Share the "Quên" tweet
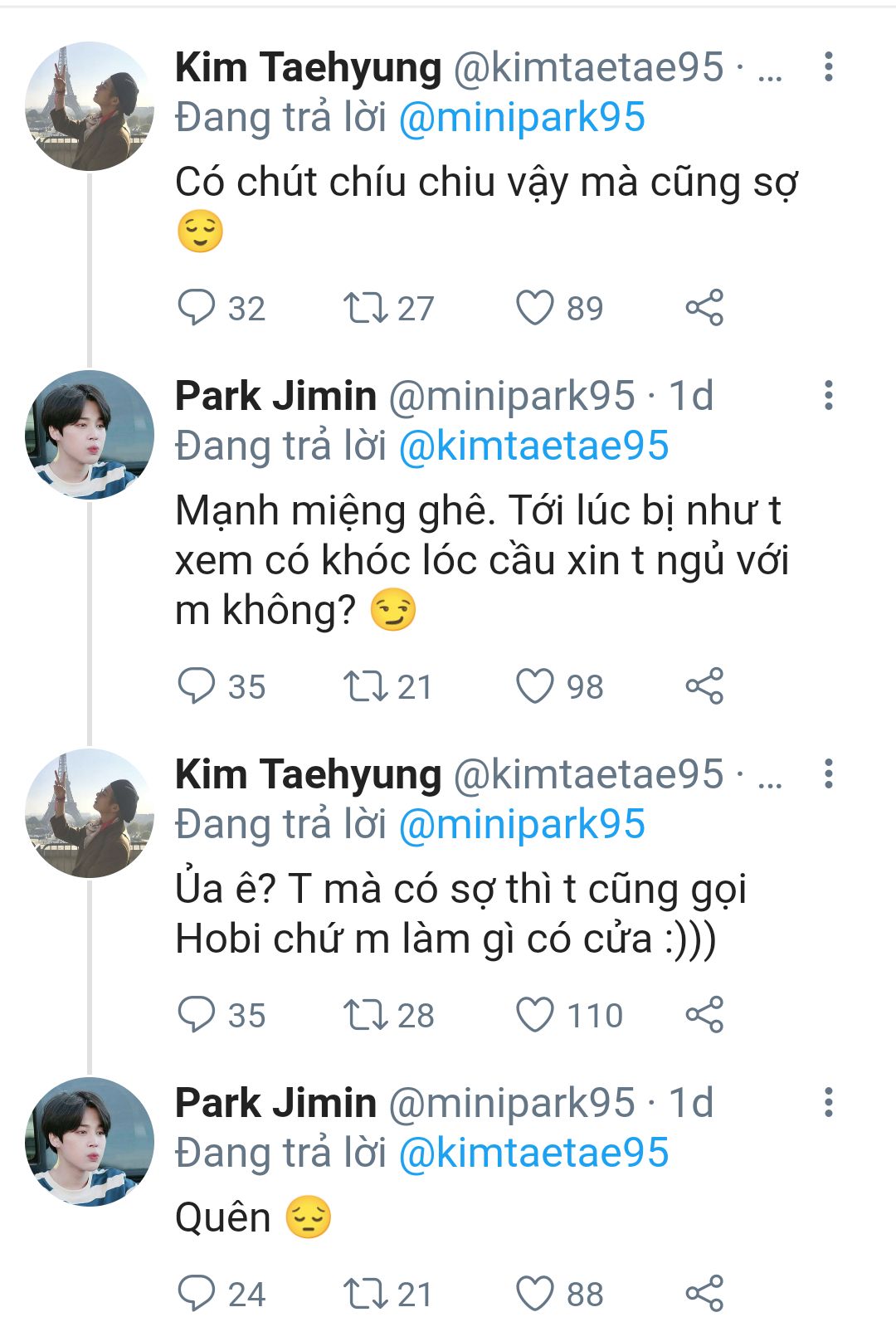The width and height of the screenshot is (896, 1317). [704, 1293]
